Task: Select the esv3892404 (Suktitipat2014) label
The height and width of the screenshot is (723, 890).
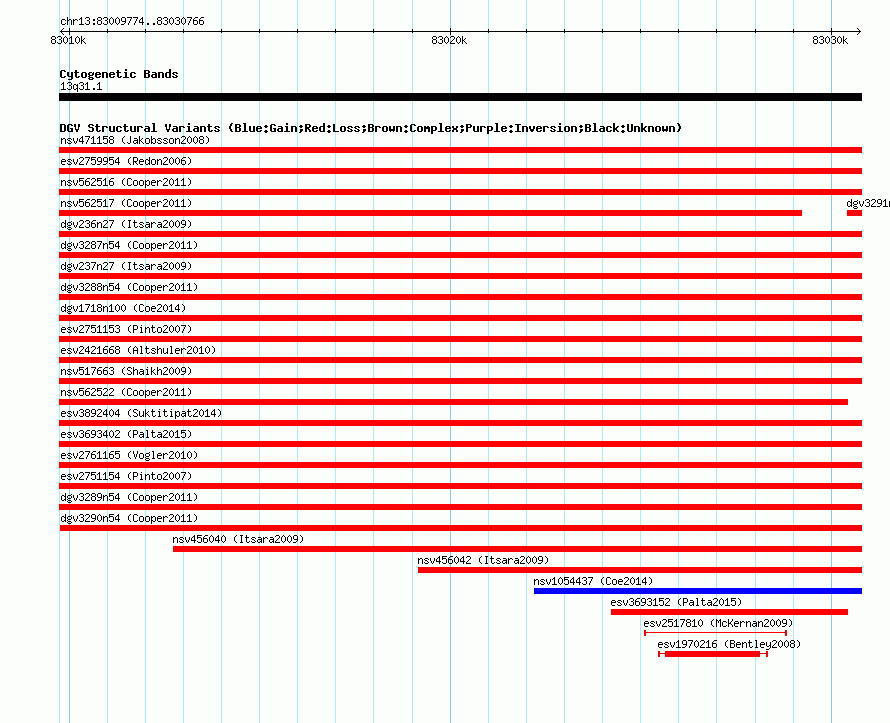Action: (x=141, y=413)
